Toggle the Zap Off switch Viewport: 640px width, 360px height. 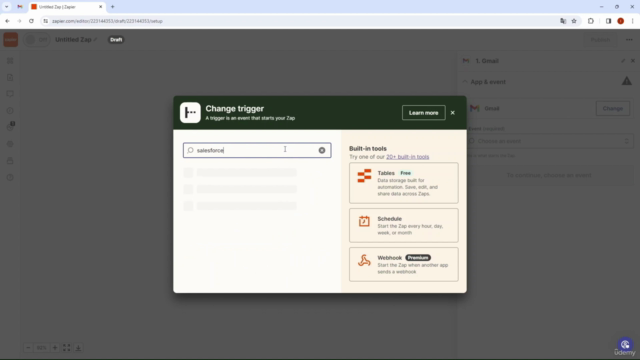coord(36,40)
